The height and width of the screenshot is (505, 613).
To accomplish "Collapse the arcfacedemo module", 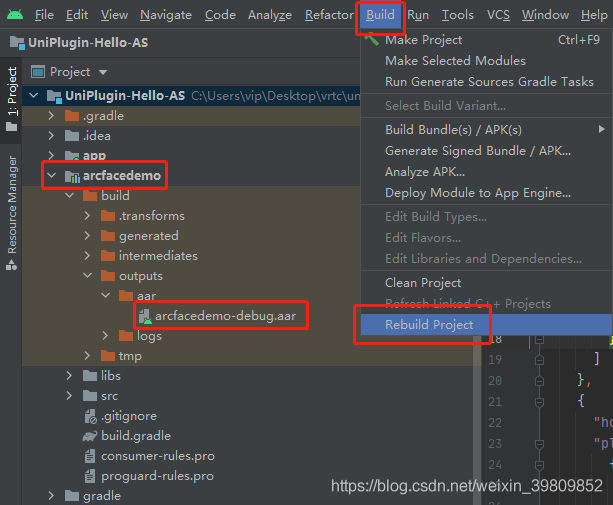I will point(52,175).
